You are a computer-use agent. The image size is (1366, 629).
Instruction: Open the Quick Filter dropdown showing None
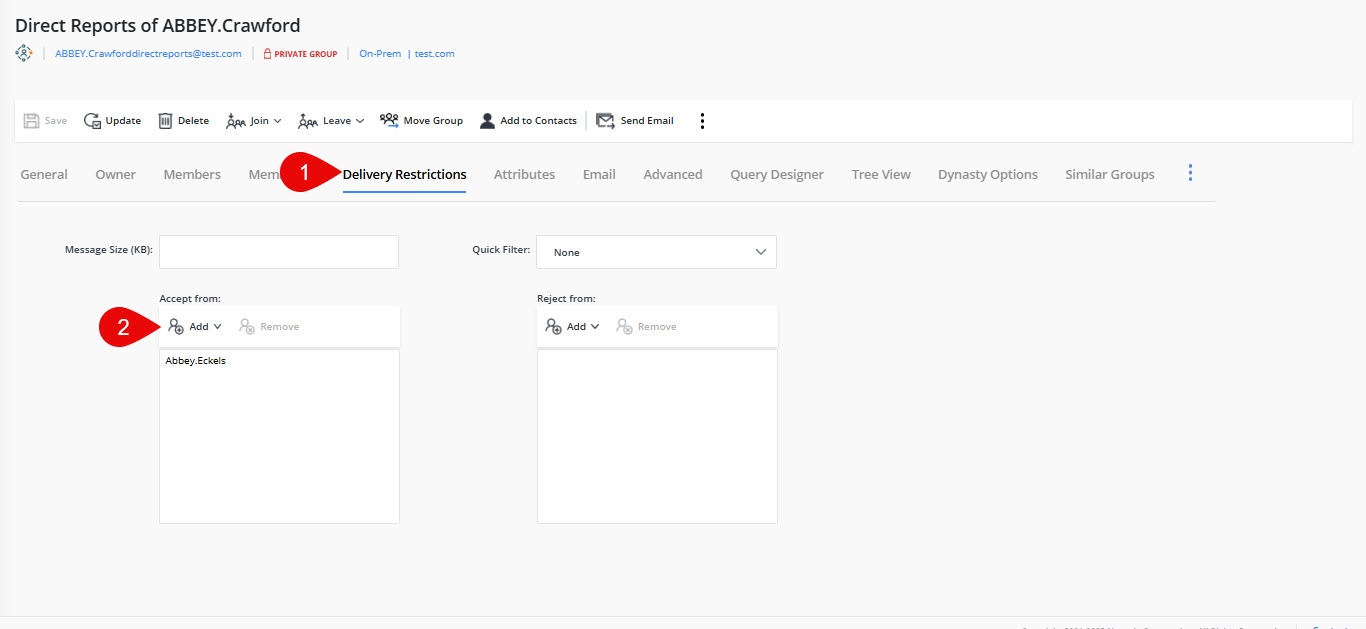tap(656, 251)
